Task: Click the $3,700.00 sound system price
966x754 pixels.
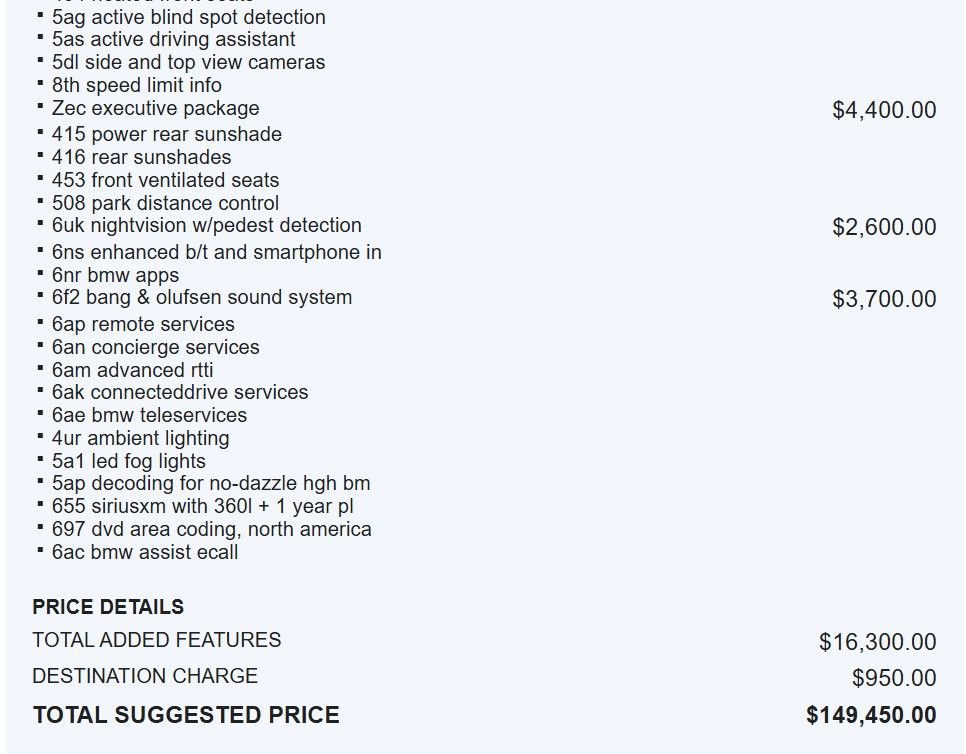Action: point(884,299)
